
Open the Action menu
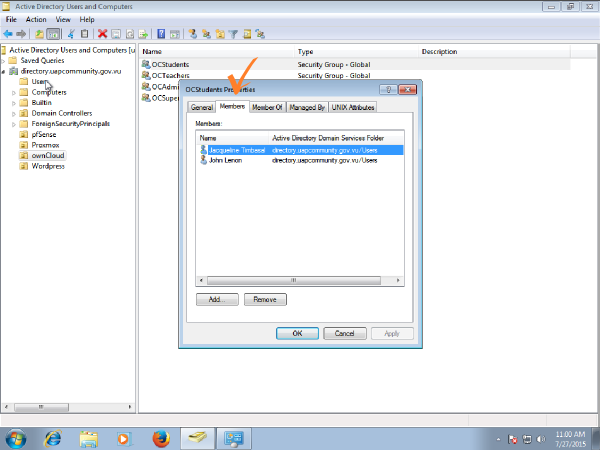click(36, 20)
